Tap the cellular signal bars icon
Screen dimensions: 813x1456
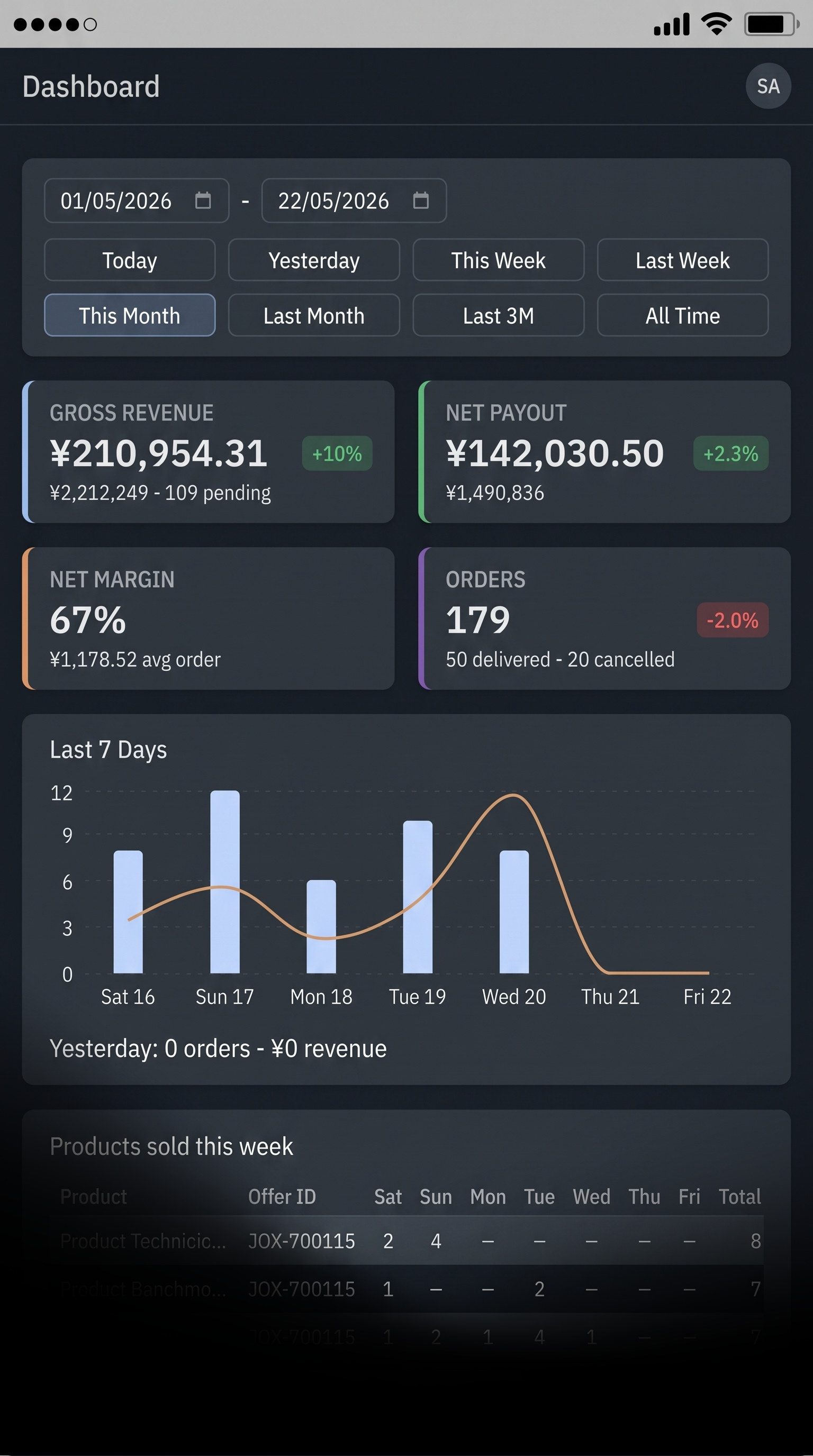(x=672, y=24)
